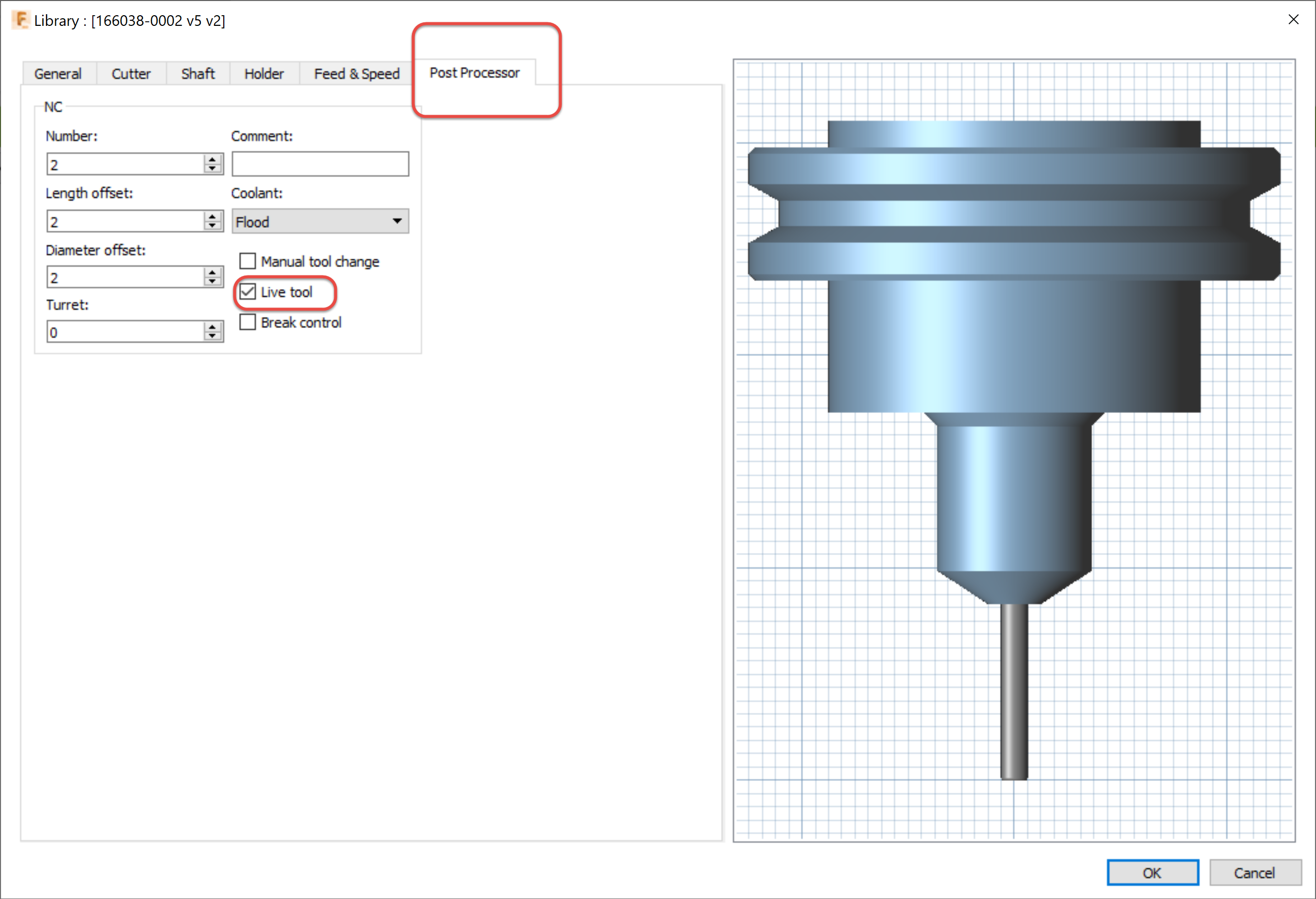Close the Library dialog window

click(x=1293, y=20)
